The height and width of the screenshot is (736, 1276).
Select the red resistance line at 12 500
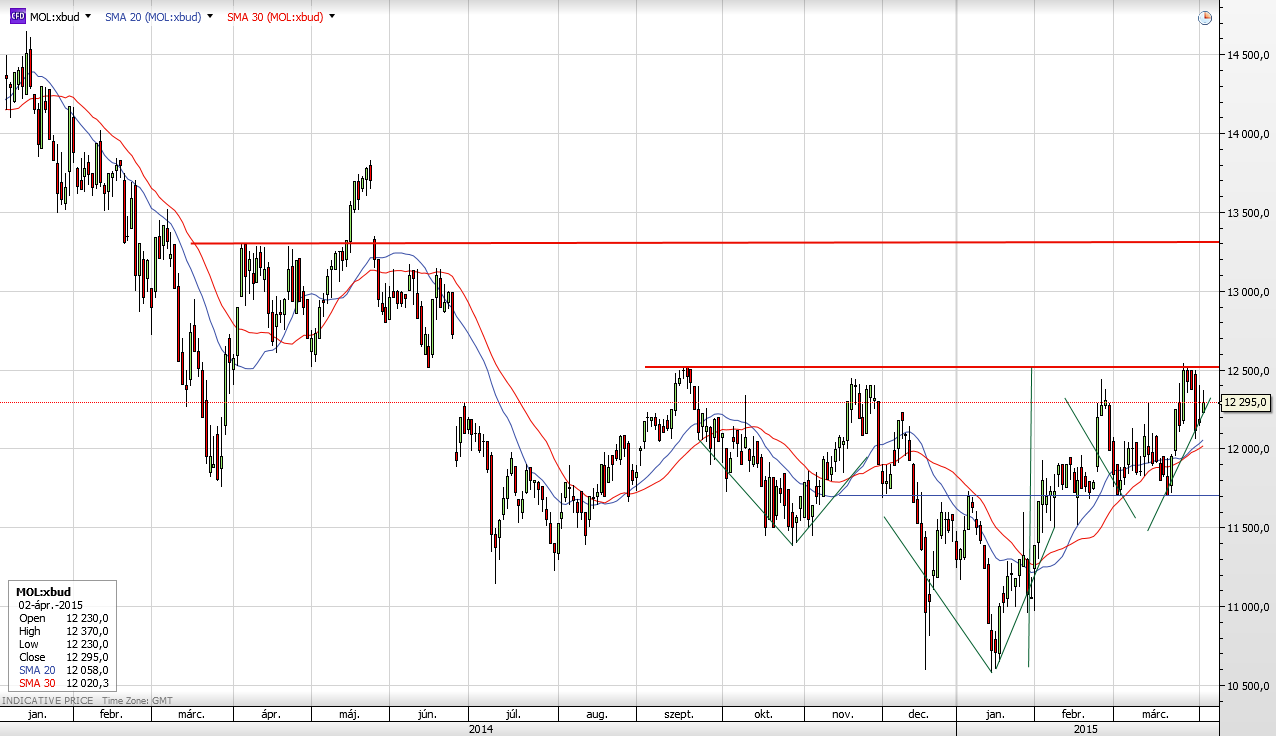click(x=930, y=367)
